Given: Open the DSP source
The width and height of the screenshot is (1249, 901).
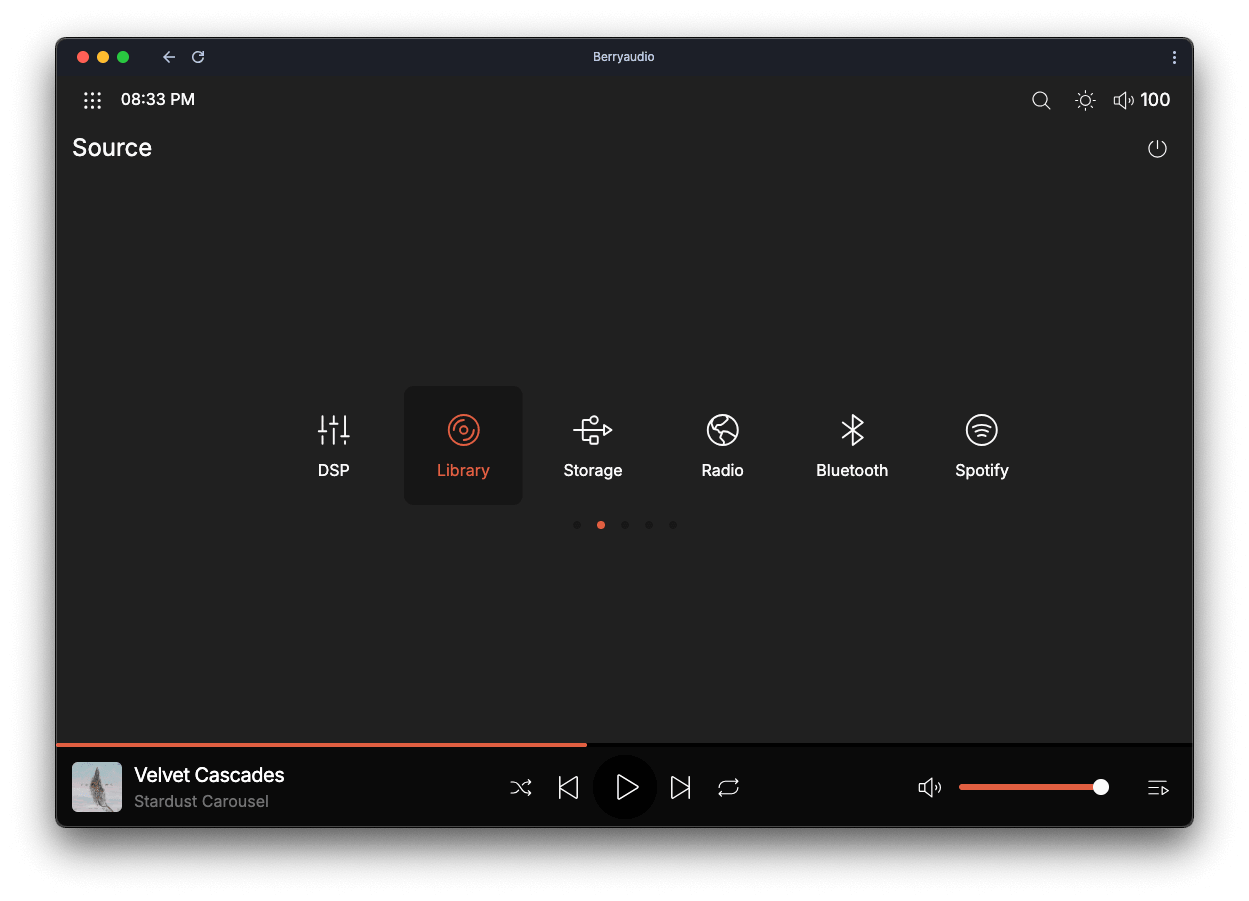Looking at the screenshot, I should tap(333, 445).
